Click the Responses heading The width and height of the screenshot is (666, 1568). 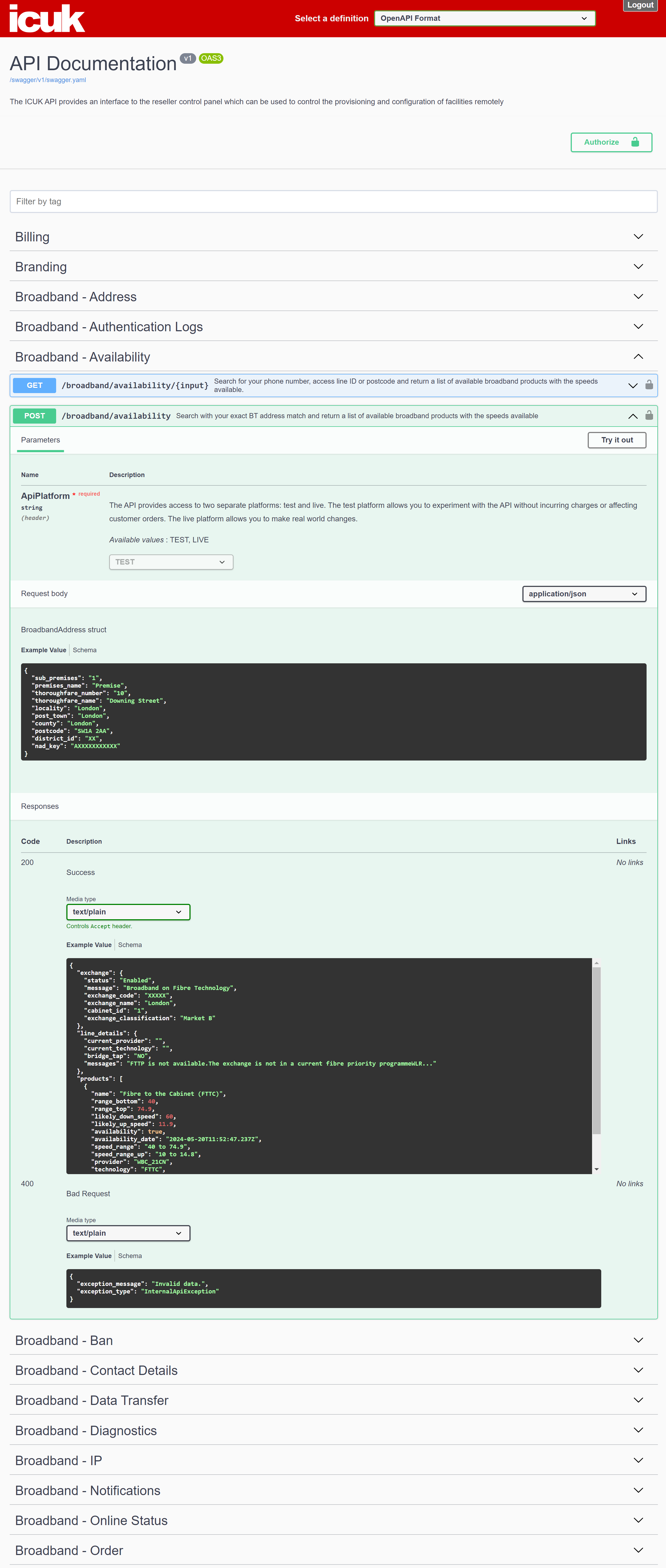tap(40, 806)
